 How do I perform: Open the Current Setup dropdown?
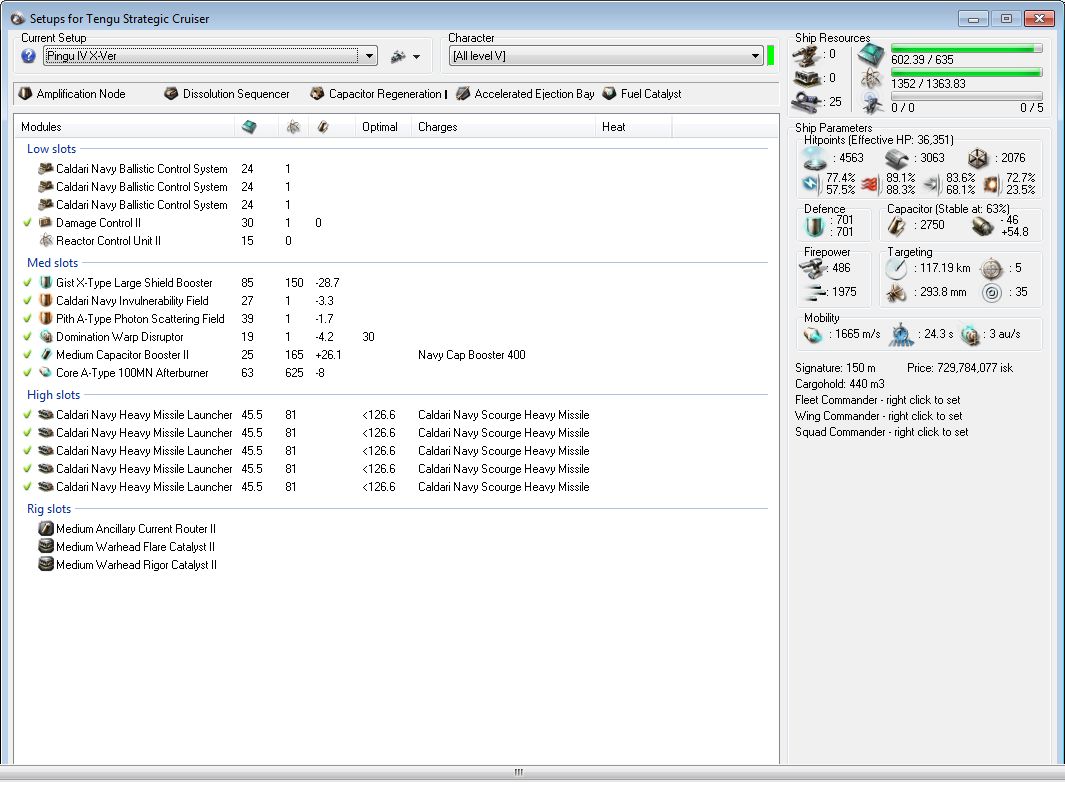pyautogui.click(x=369, y=56)
